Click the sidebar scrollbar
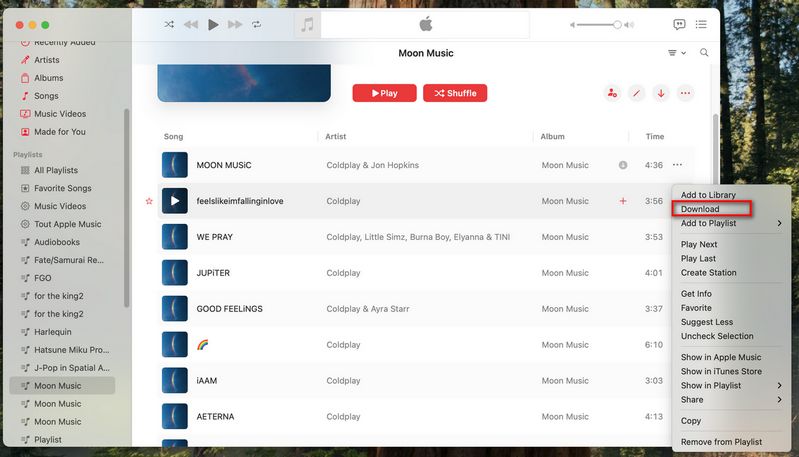The height and width of the screenshot is (457, 799). click(126, 208)
